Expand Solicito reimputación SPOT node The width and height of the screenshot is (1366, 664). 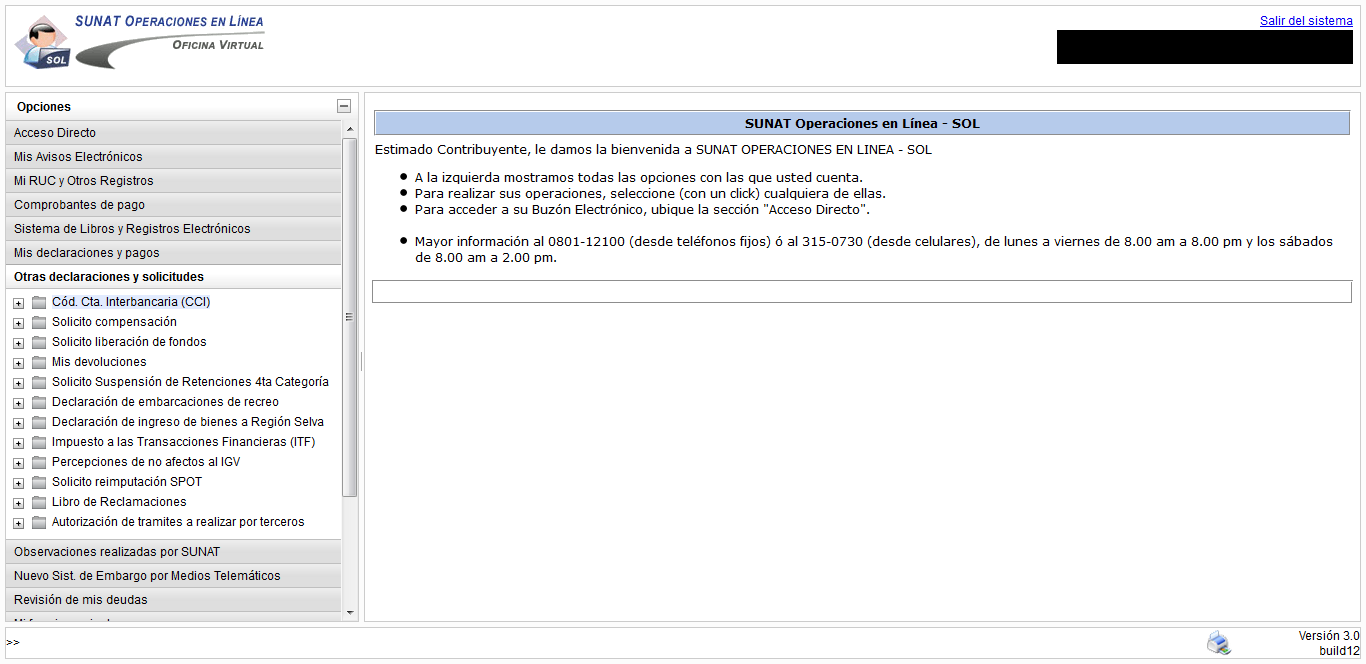[x=18, y=483]
